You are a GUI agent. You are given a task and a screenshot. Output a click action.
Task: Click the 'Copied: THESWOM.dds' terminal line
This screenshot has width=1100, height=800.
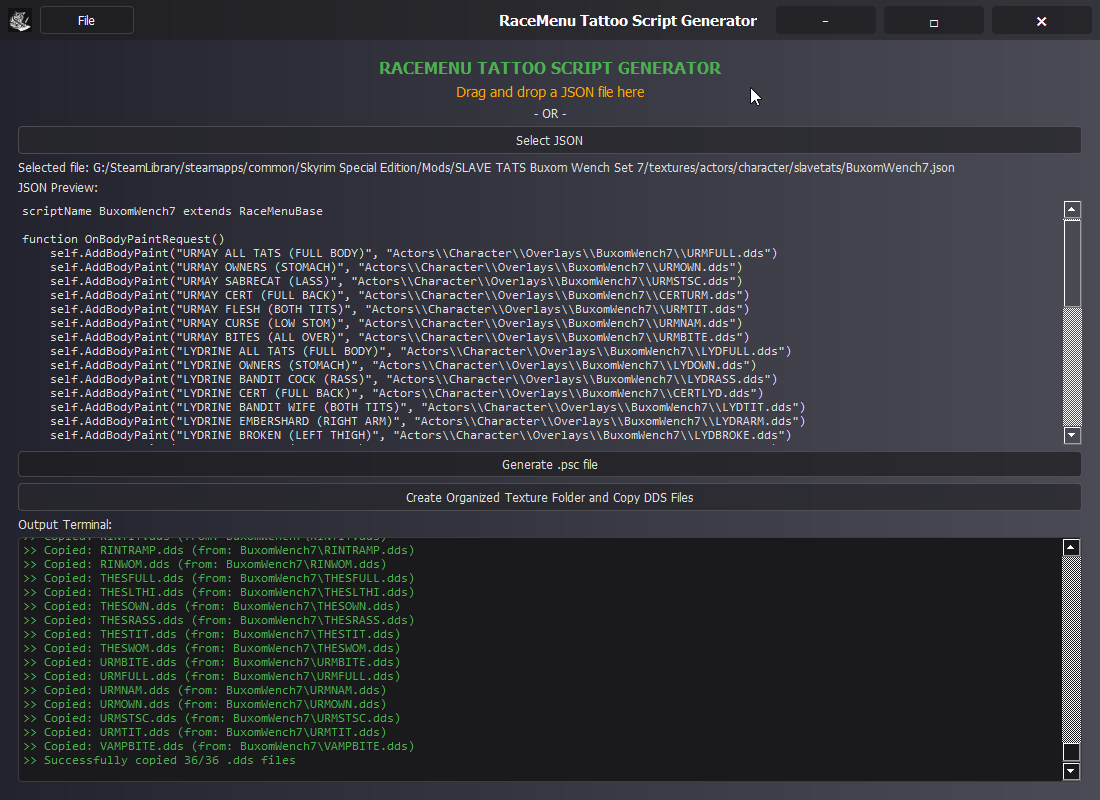212,648
